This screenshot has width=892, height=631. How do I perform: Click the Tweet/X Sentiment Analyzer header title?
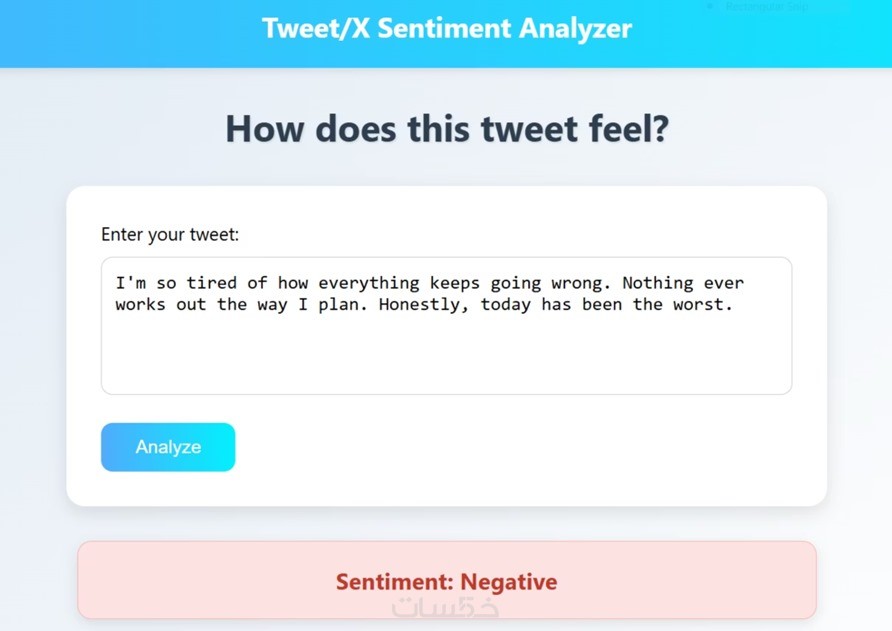pos(446,28)
